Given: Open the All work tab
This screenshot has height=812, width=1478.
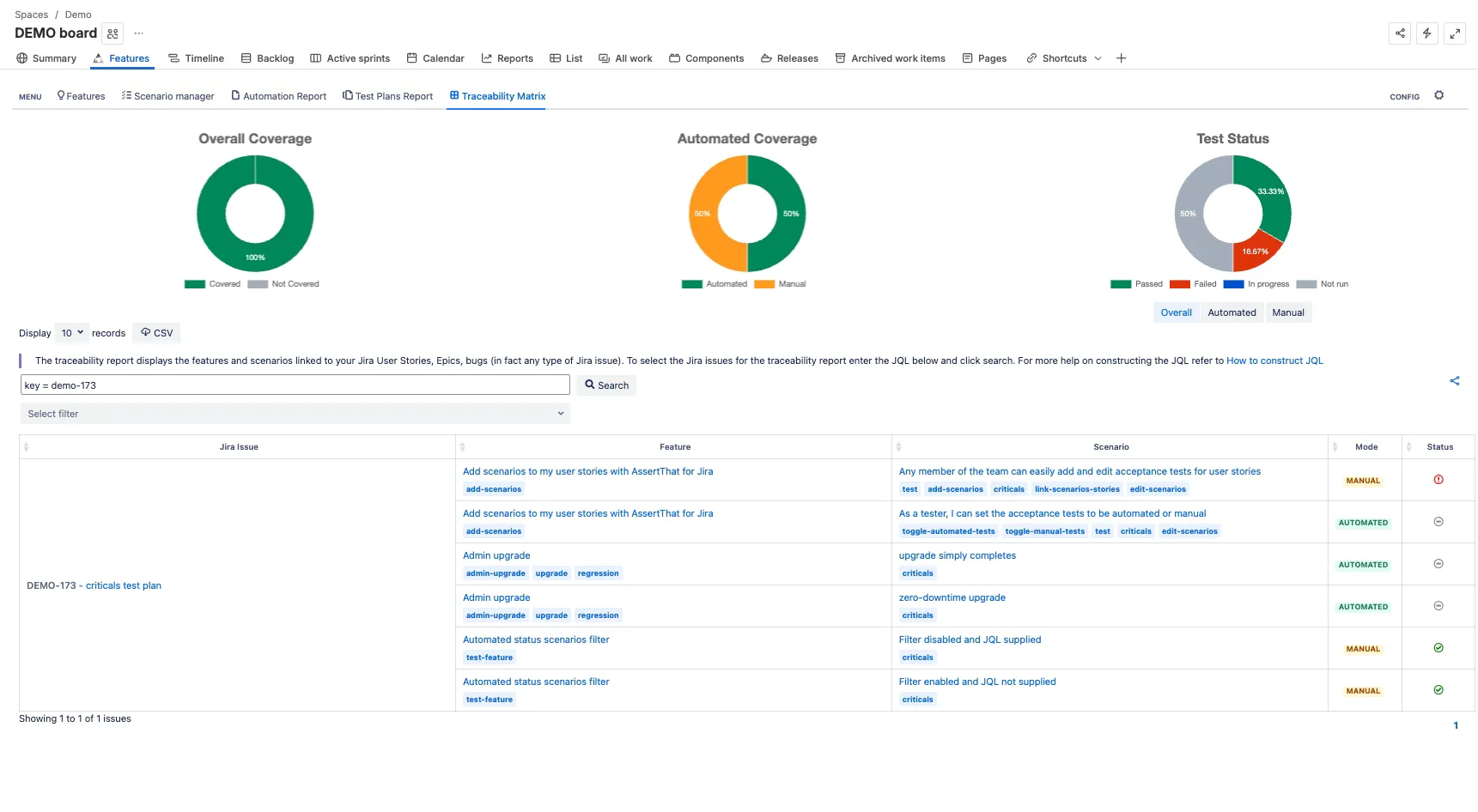Looking at the screenshot, I should pos(625,58).
